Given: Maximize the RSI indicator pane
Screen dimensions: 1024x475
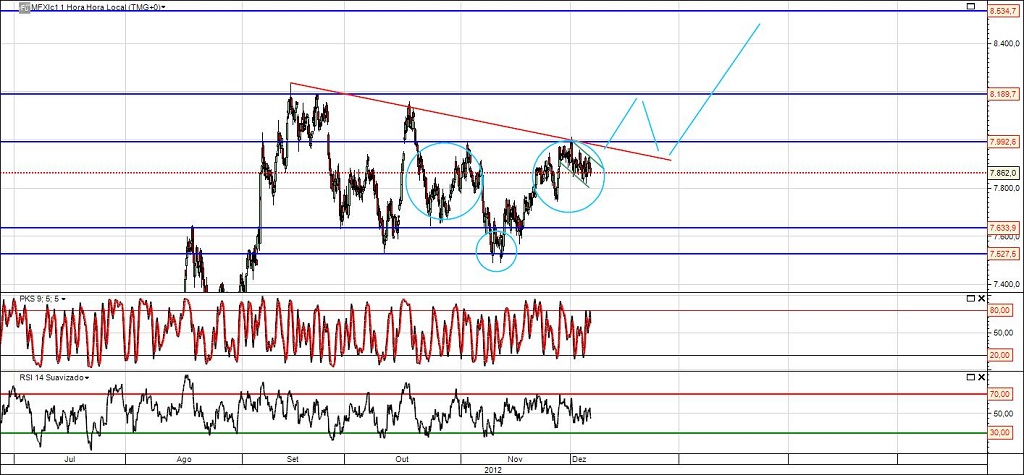Looking at the screenshot, I should [x=970, y=378].
